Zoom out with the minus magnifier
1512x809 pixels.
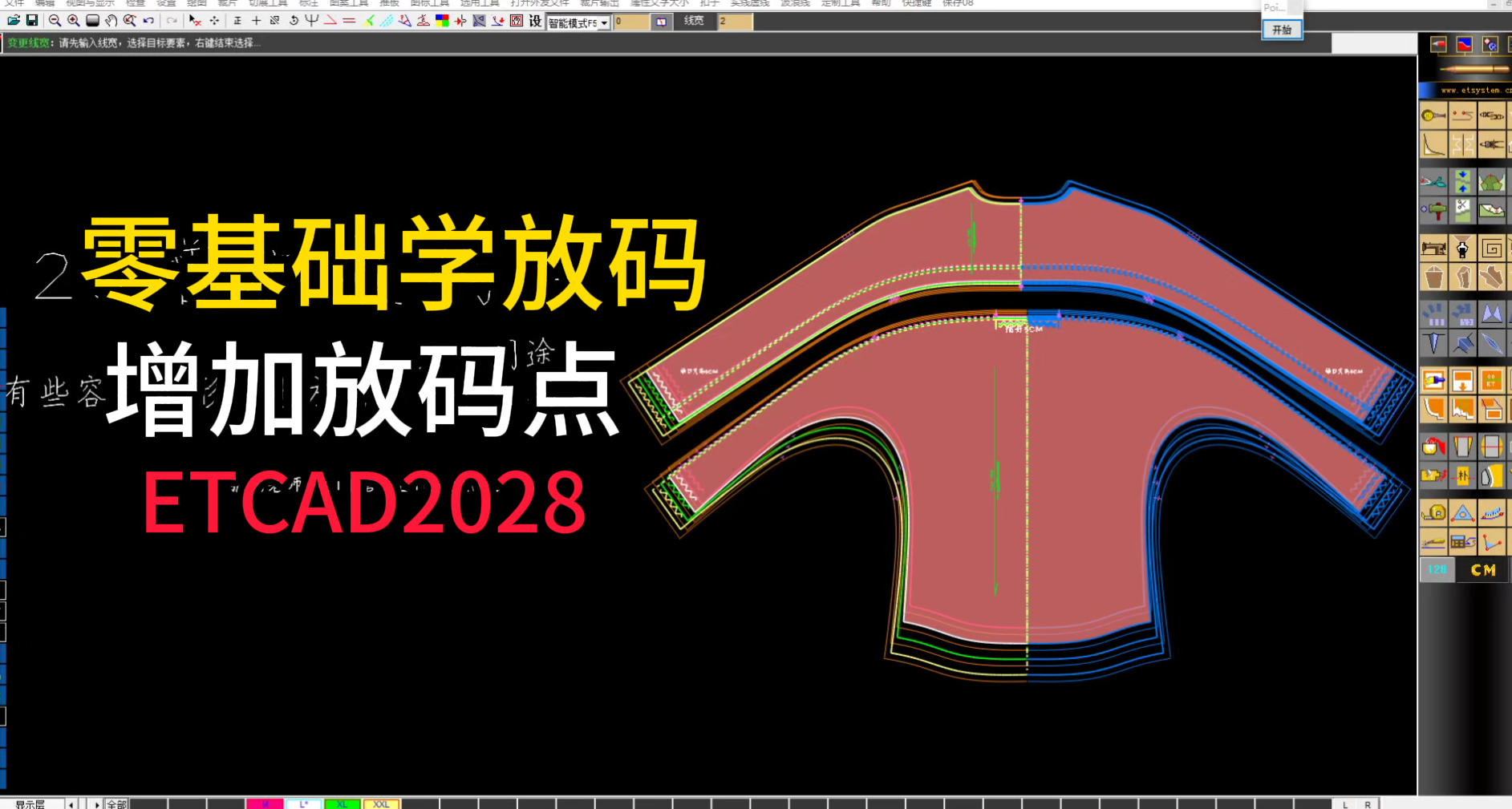click(x=55, y=21)
